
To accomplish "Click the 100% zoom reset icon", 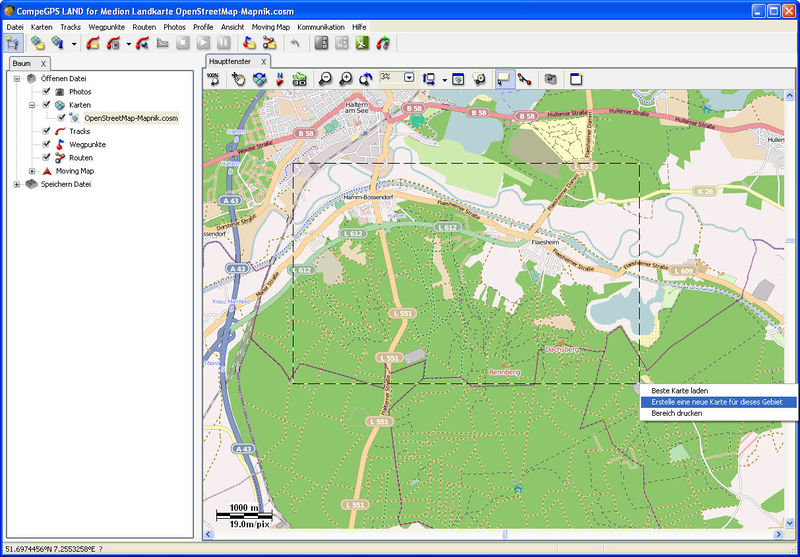I will pyautogui.click(x=214, y=78).
